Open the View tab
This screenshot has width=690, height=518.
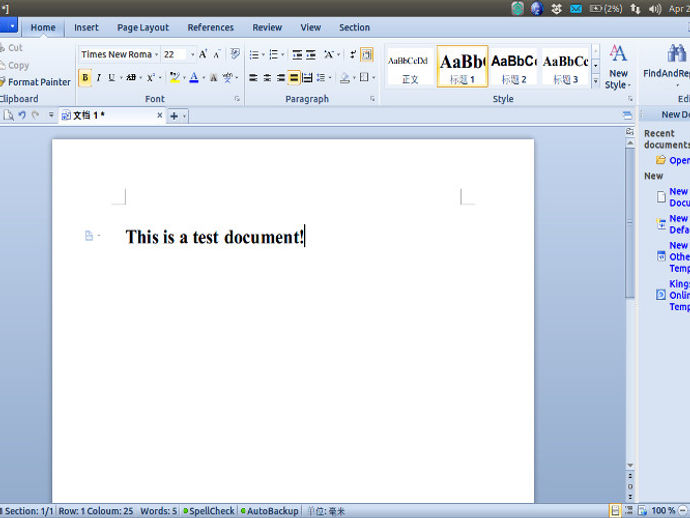coord(311,27)
